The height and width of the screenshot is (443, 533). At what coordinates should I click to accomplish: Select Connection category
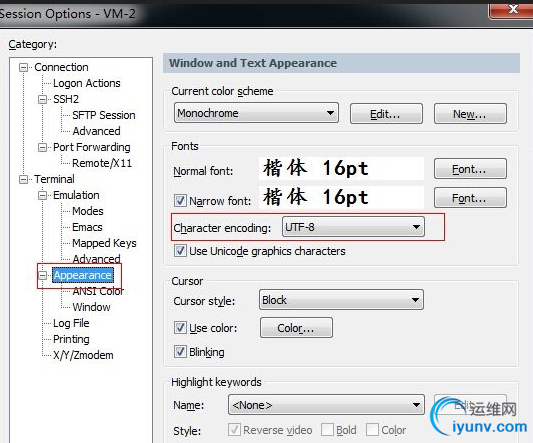click(61, 67)
